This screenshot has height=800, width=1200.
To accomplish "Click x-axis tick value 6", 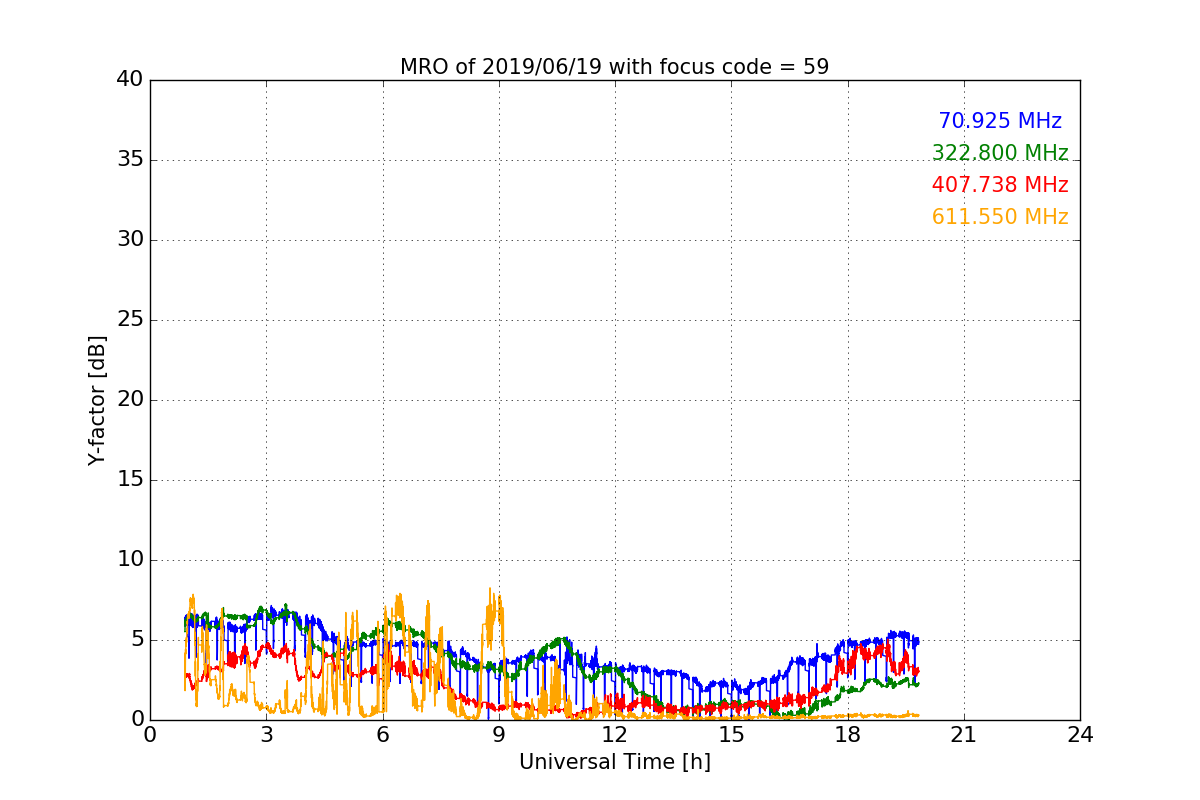I will tap(383, 735).
